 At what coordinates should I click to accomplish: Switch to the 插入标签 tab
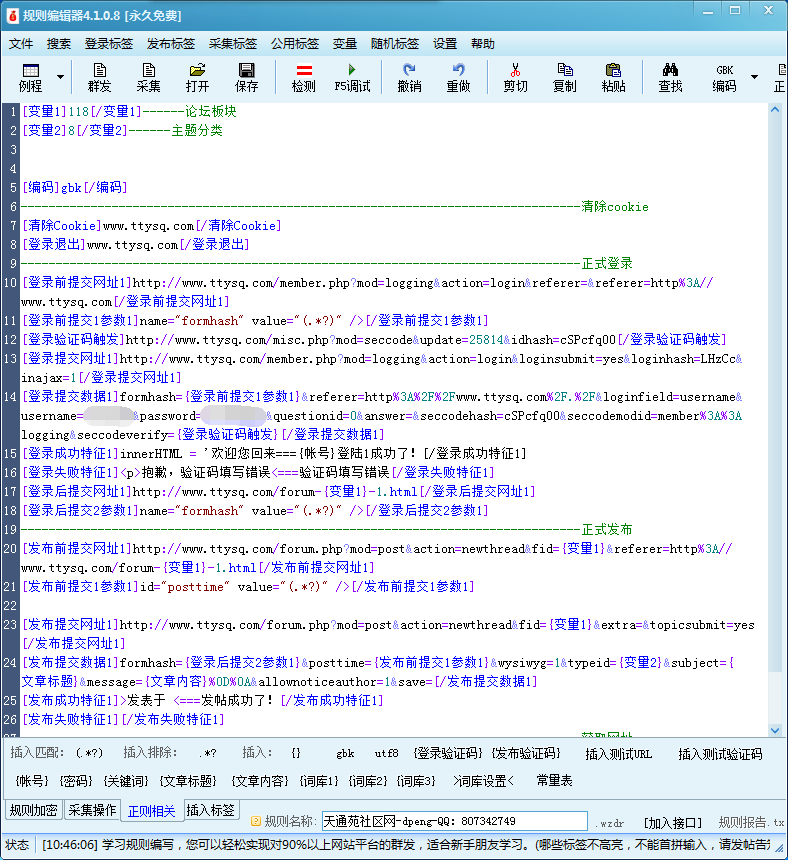tap(211, 810)
